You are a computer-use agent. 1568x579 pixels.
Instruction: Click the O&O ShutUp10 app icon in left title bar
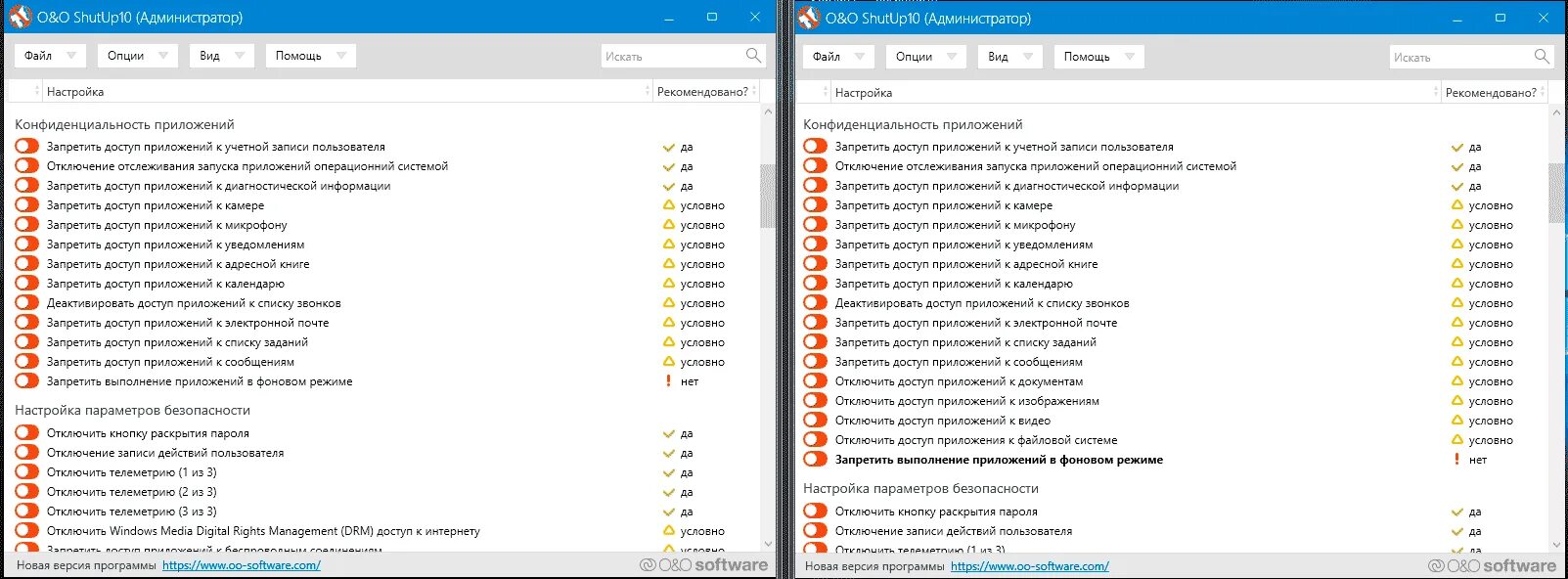tap(20, 18)
